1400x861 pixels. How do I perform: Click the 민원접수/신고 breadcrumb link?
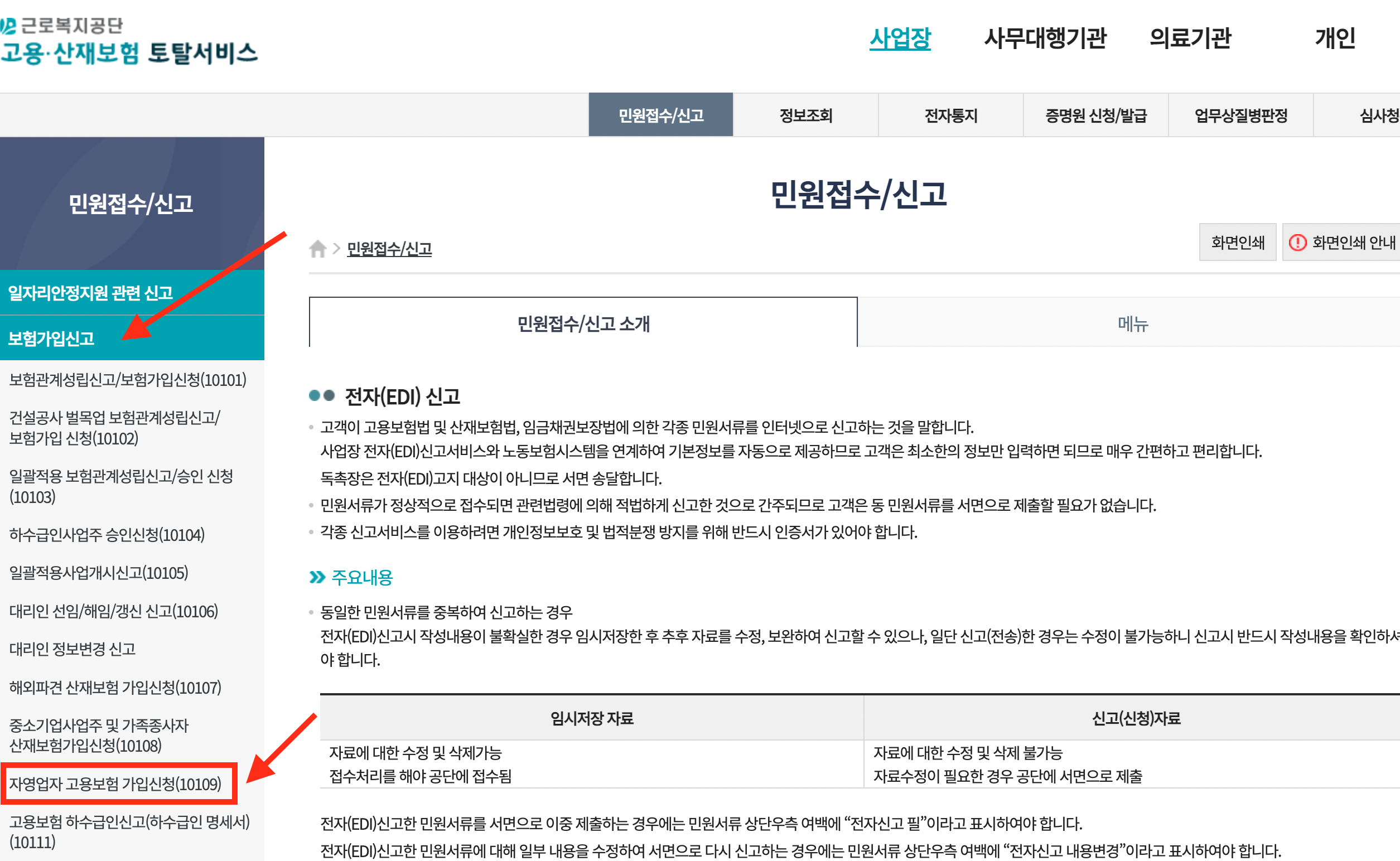[389, 249]
